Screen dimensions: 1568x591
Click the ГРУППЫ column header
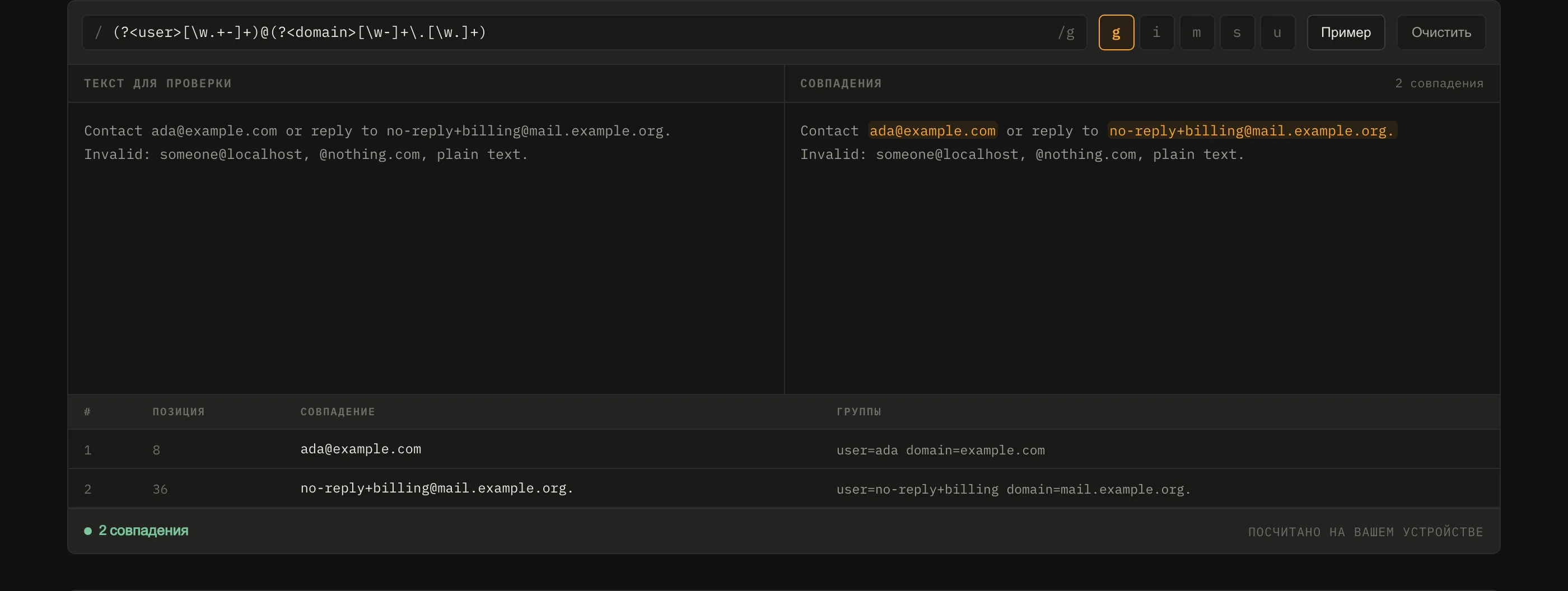(859, 412)
